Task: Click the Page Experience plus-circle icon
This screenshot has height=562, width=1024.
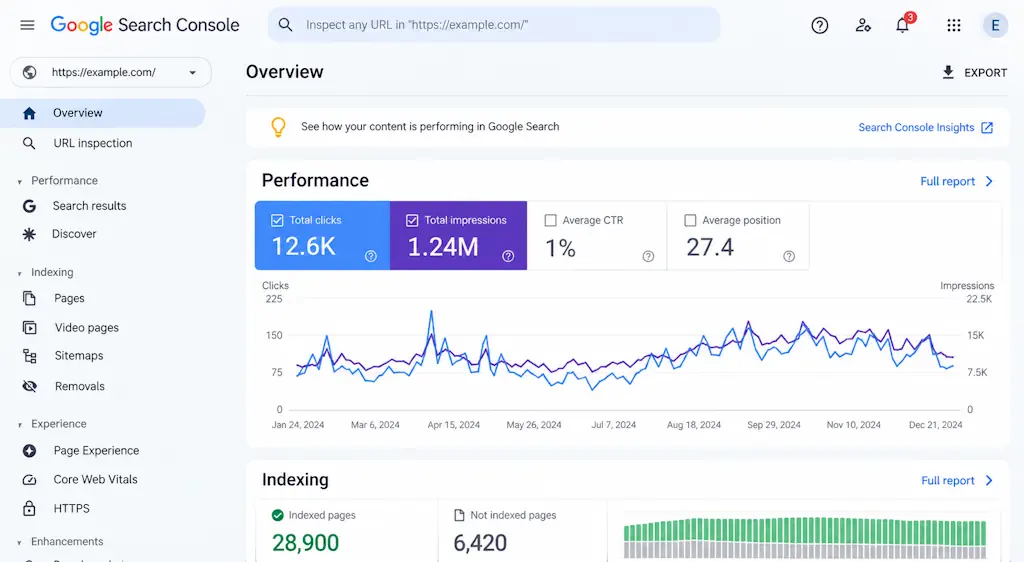Action: (29, 450)
